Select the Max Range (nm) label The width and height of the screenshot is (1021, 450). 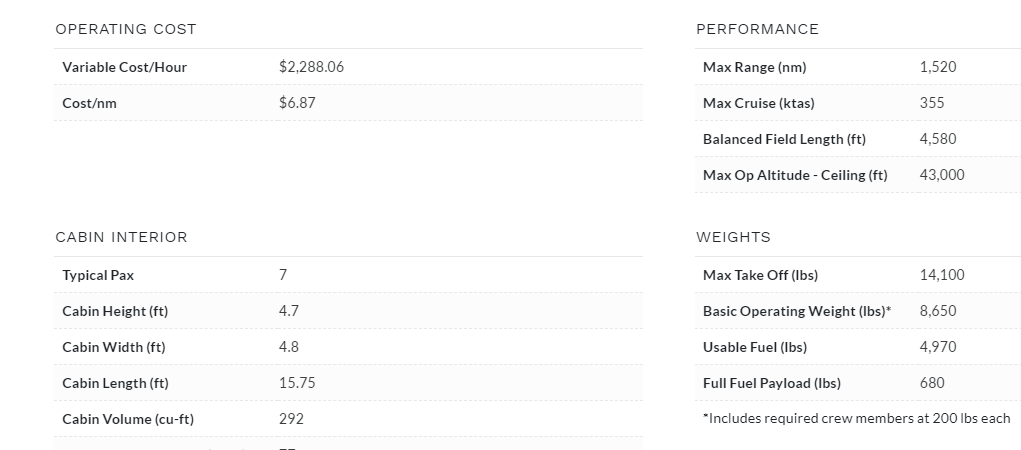(x=754, y=67)
